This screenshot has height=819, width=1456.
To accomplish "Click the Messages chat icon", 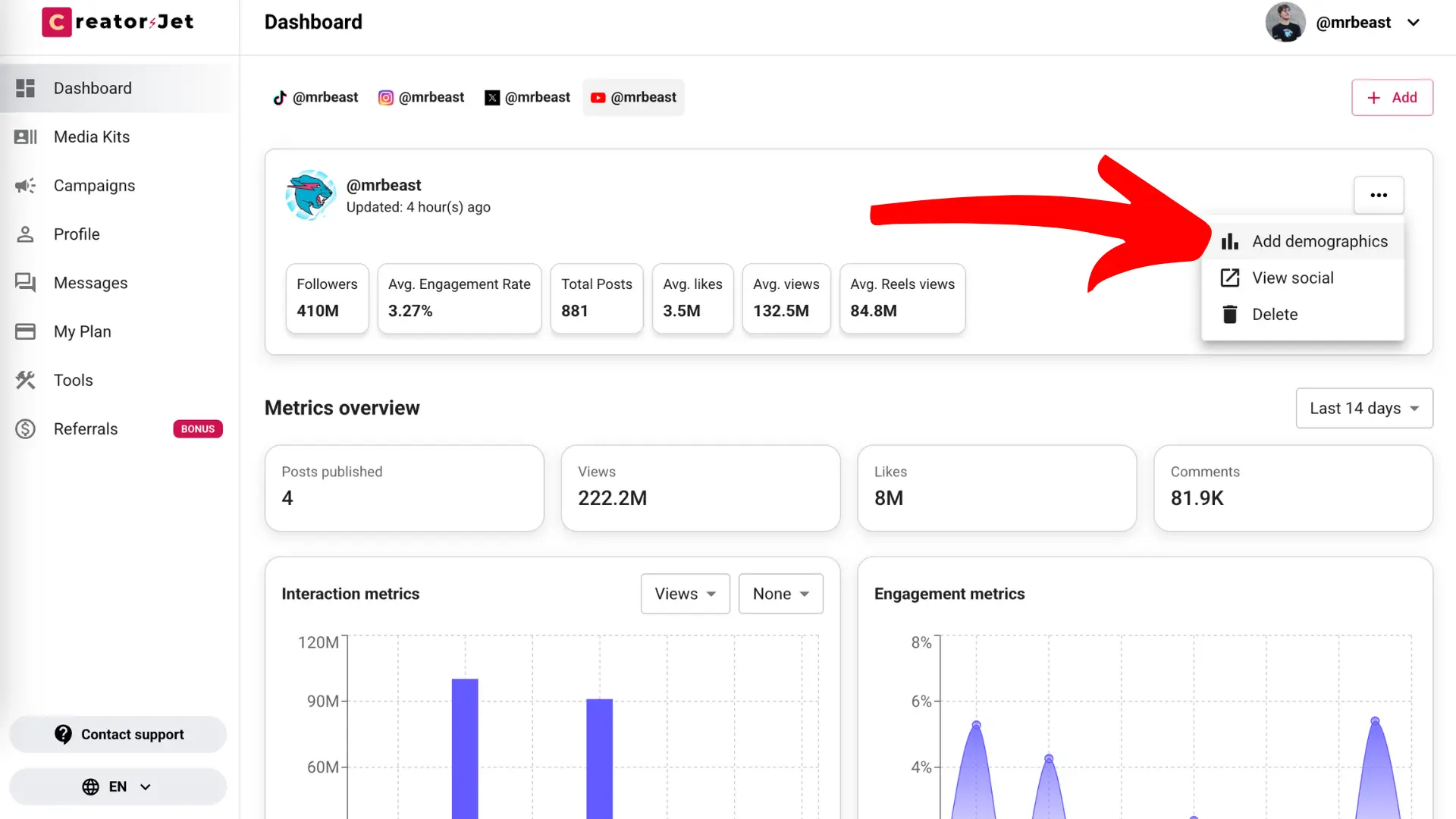I will tap(25, 283).
